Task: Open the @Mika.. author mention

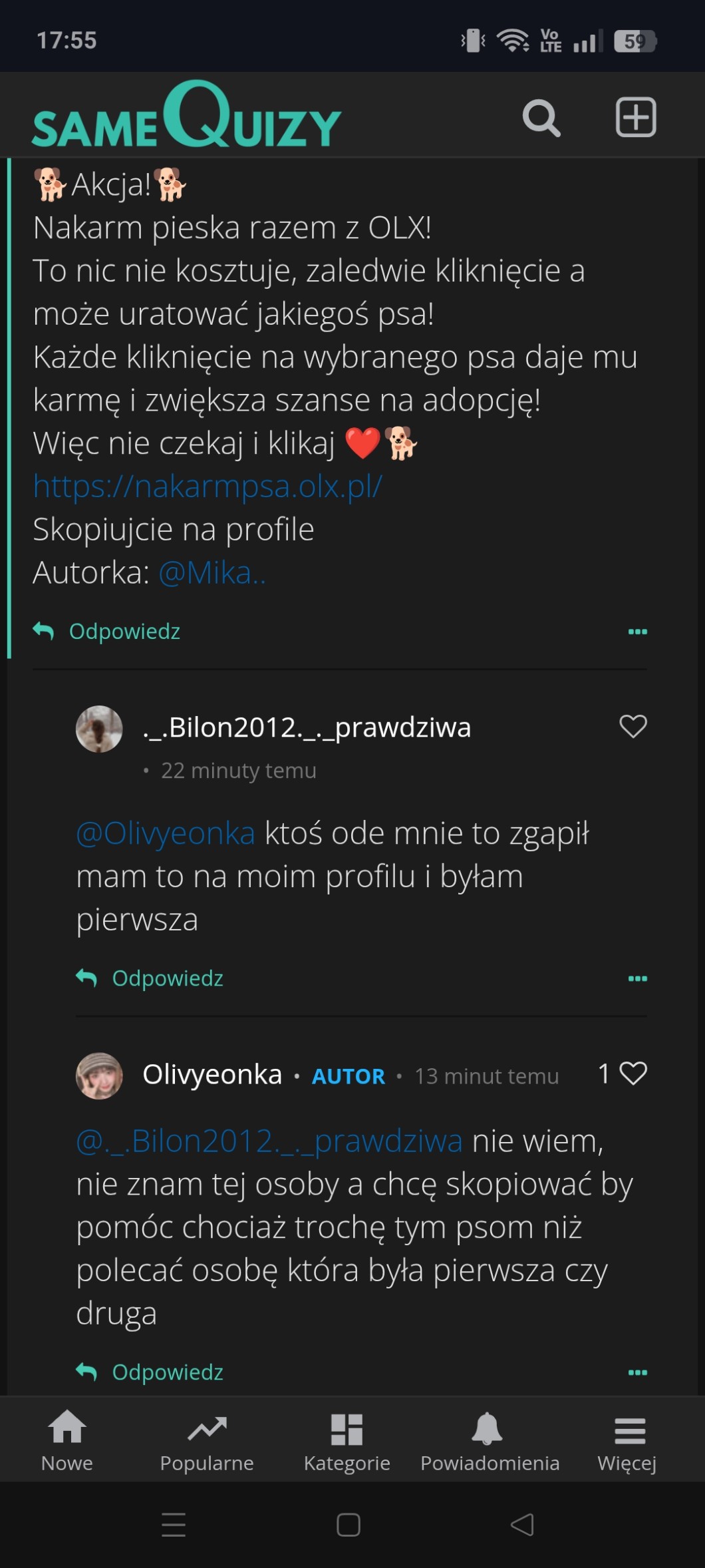Action: pos(212,572)
